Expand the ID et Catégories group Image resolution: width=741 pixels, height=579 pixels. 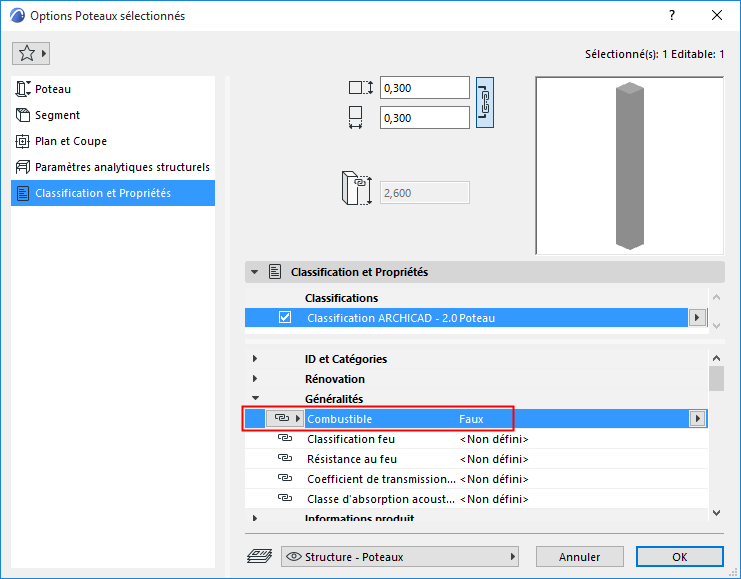coord(255,359)
